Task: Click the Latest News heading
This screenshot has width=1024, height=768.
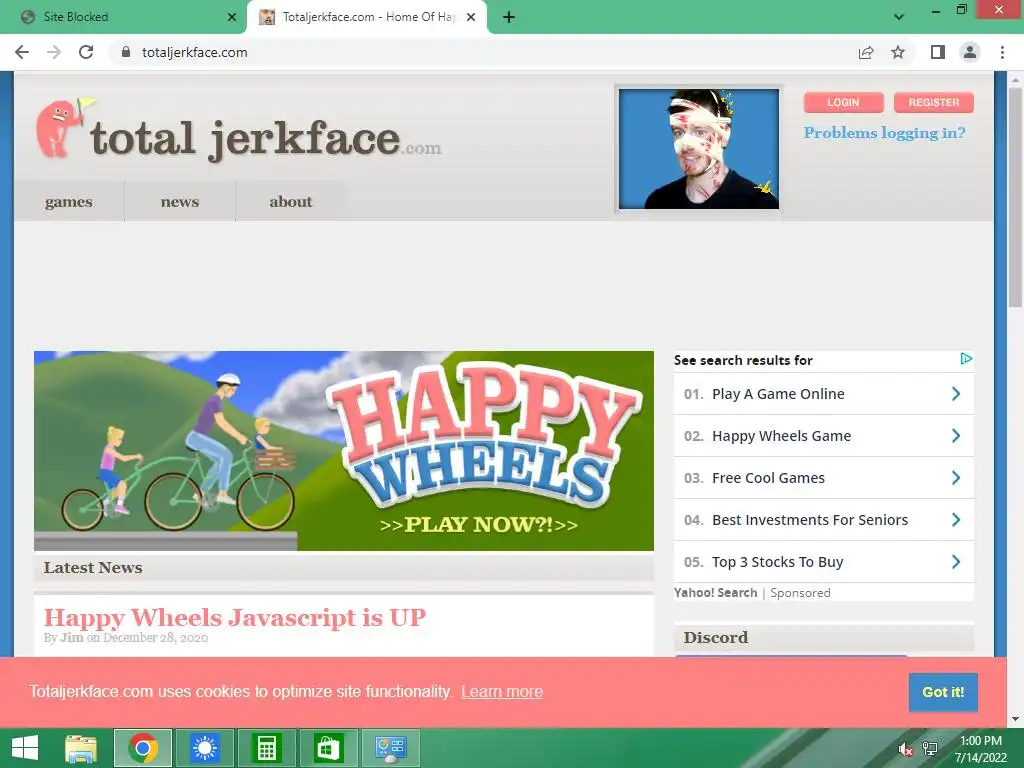Action: (93, 568)
